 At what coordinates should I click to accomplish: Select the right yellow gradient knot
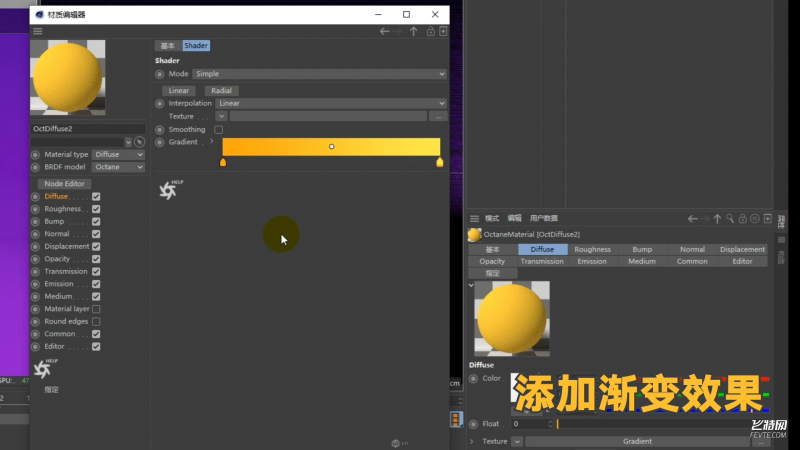click(440, 162)
